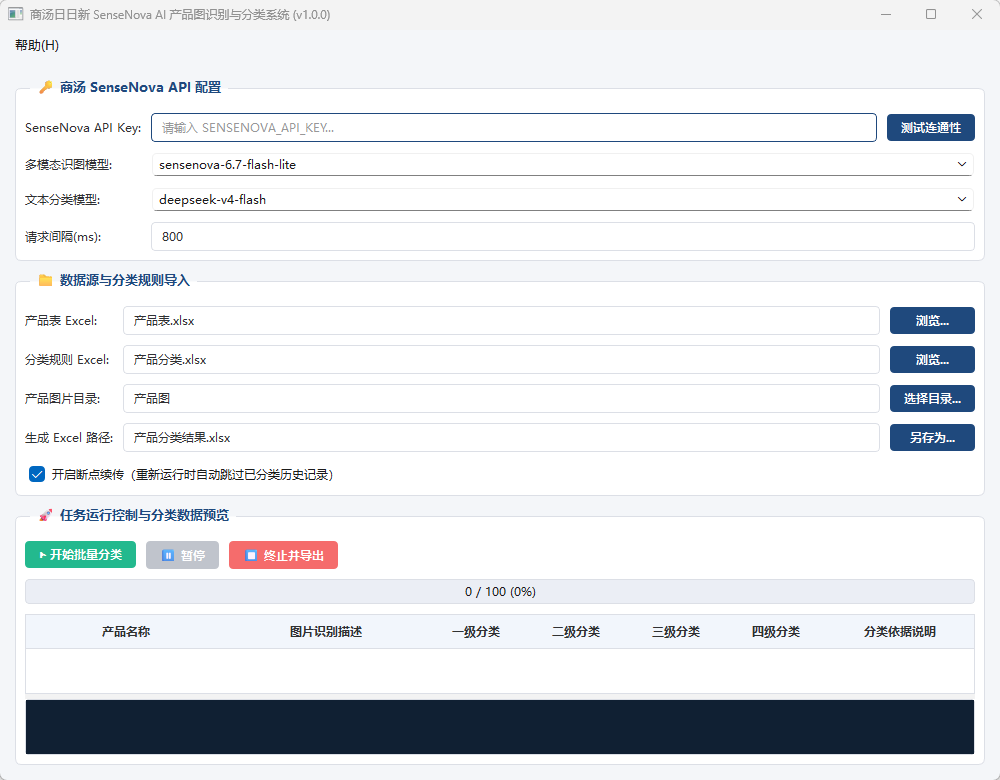The width and height of the screenshot is (1000, 780).
Task: Click the 分类依据说明 column header
Action: point(900,631)
